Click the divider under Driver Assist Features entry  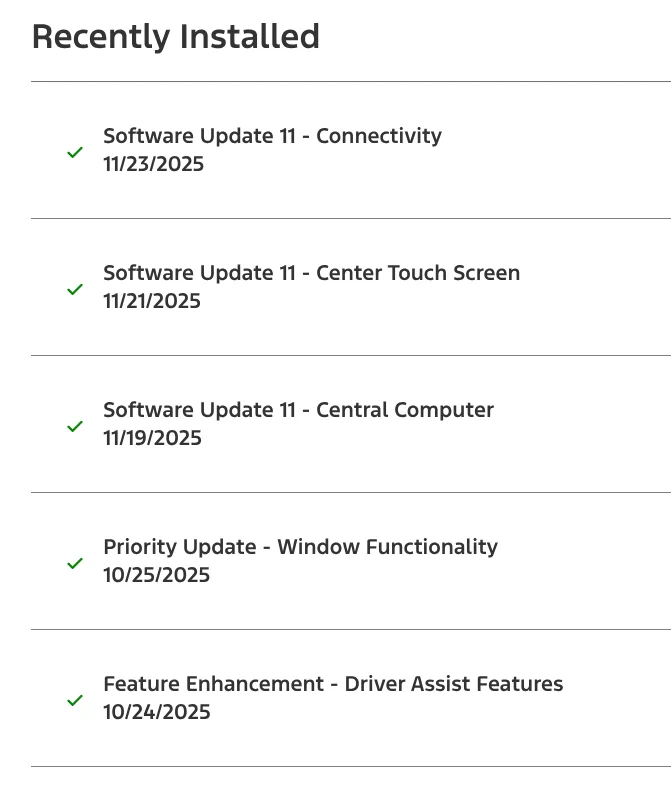pyautogui.click(x=350, y=767)
